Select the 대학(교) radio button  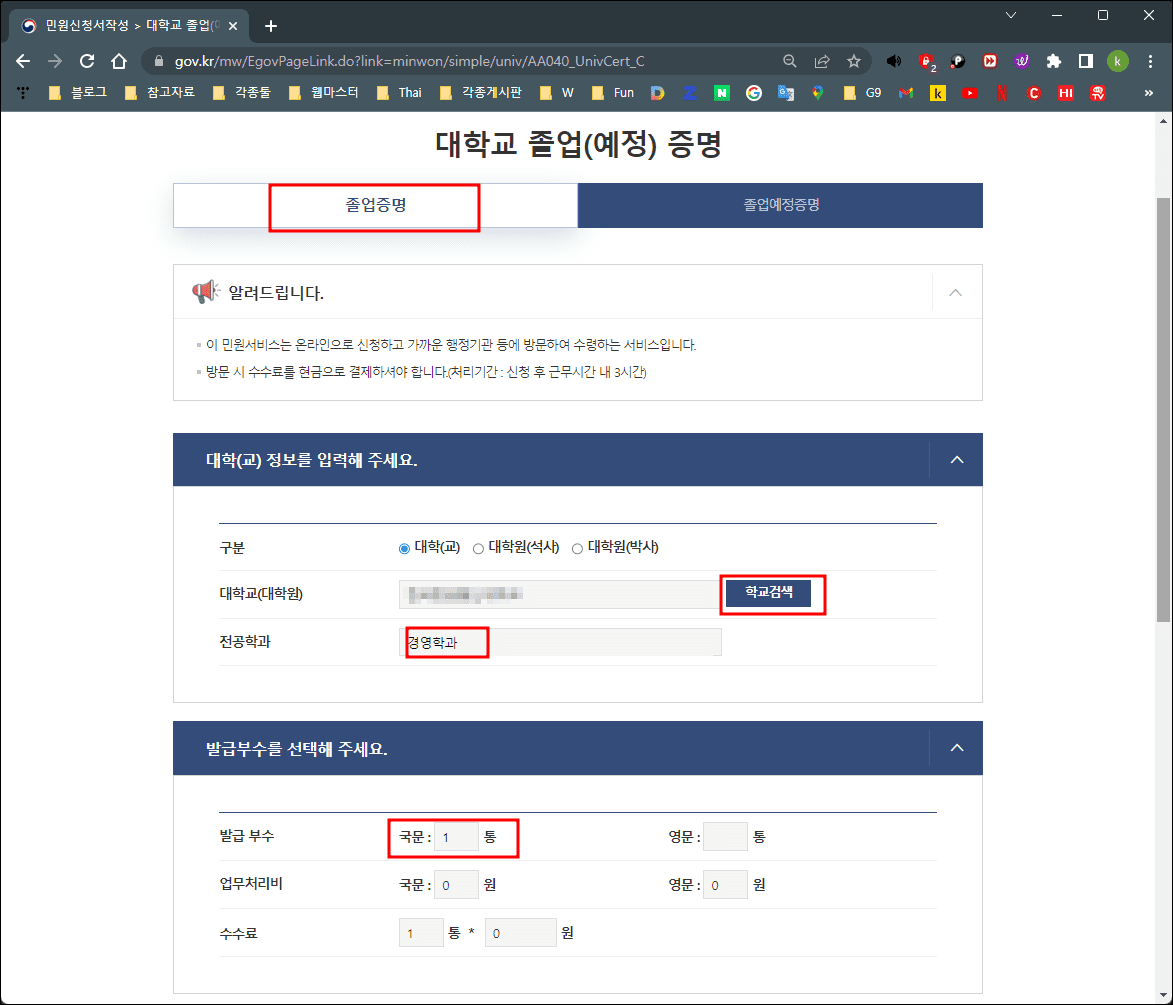pos(403,547)
